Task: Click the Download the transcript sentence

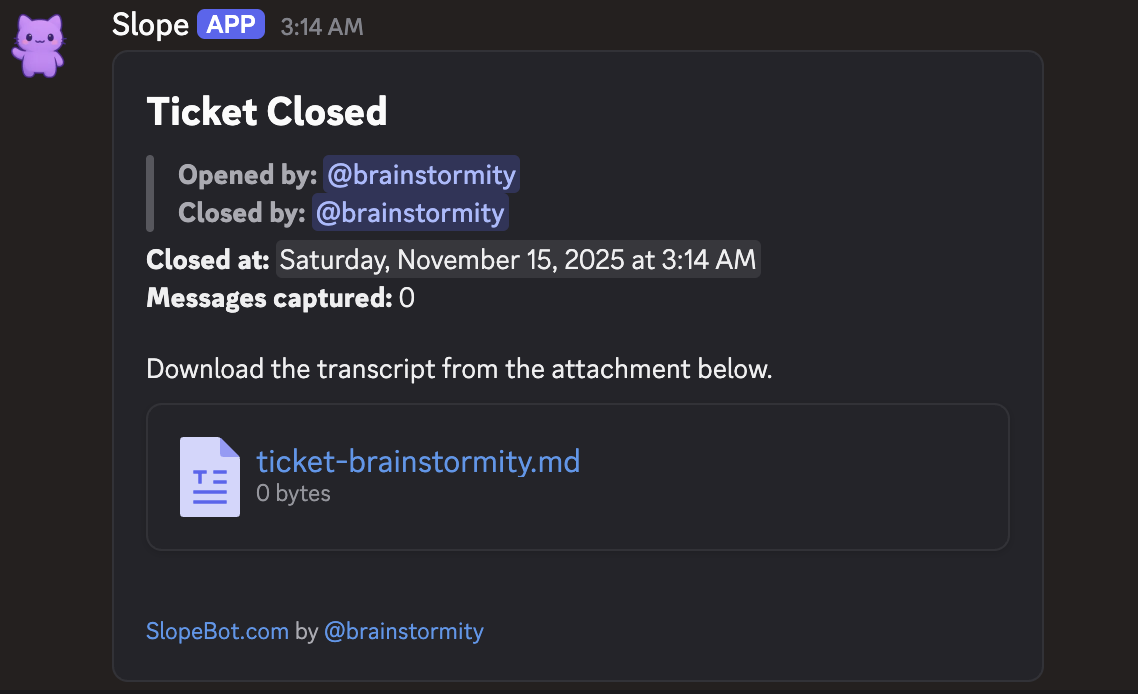Action: (x=459, y=369)
